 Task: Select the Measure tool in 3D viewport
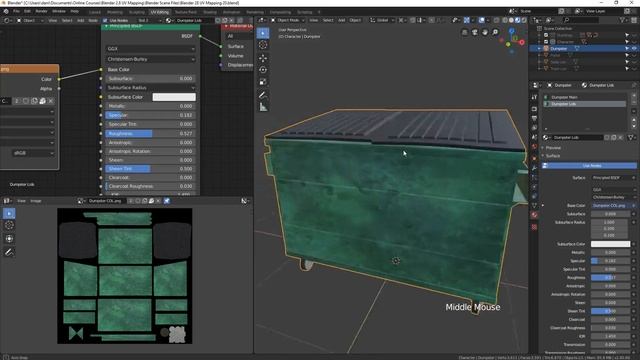click(x=263, y=107)
